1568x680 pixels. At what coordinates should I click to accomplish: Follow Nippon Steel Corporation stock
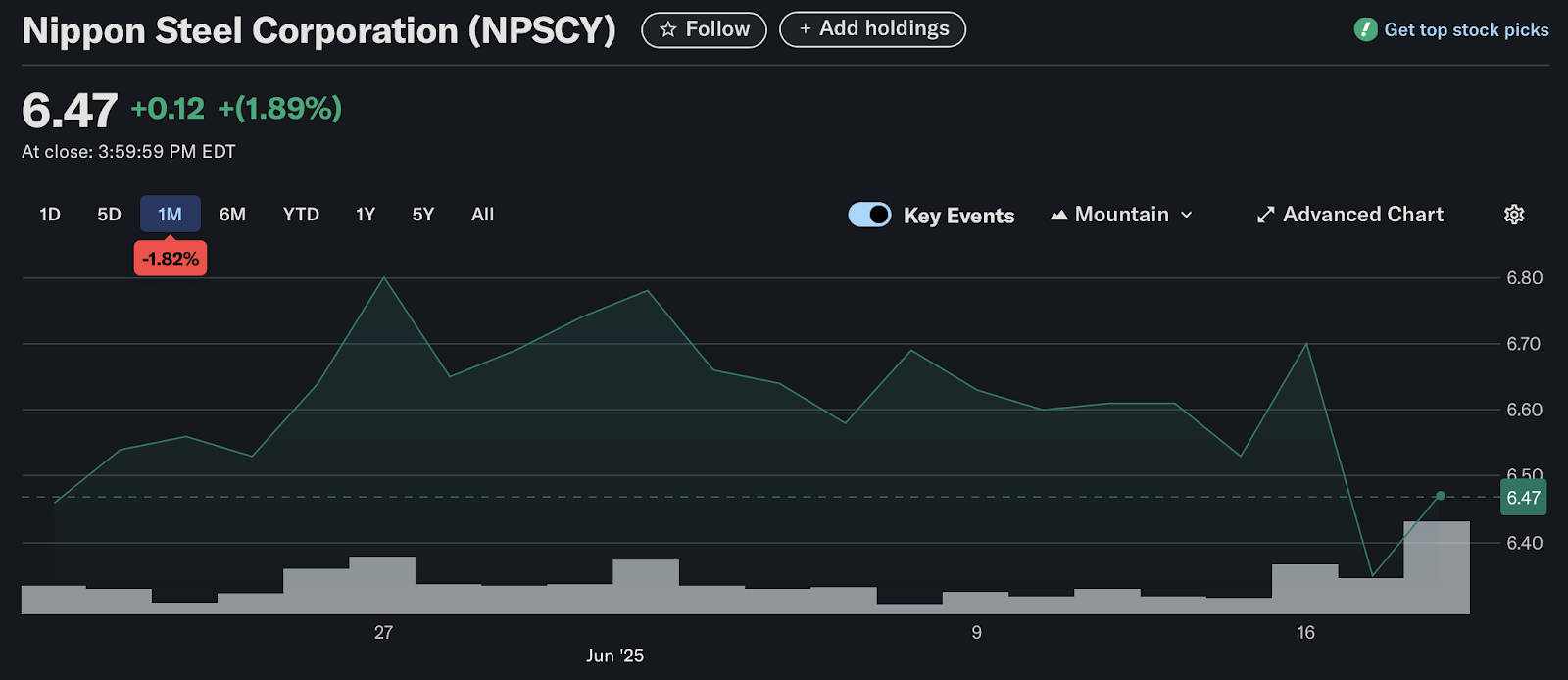[x=704, y=29]
